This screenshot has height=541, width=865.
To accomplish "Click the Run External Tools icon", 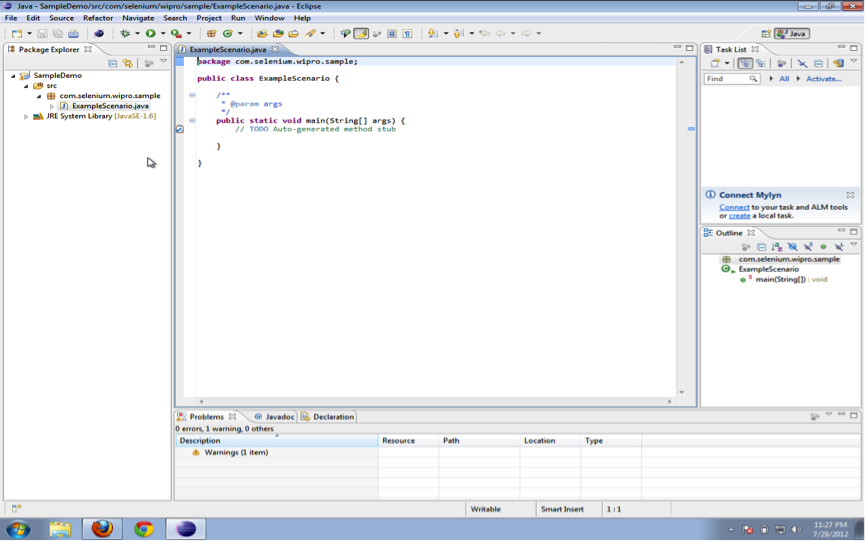I will (176, 34).
